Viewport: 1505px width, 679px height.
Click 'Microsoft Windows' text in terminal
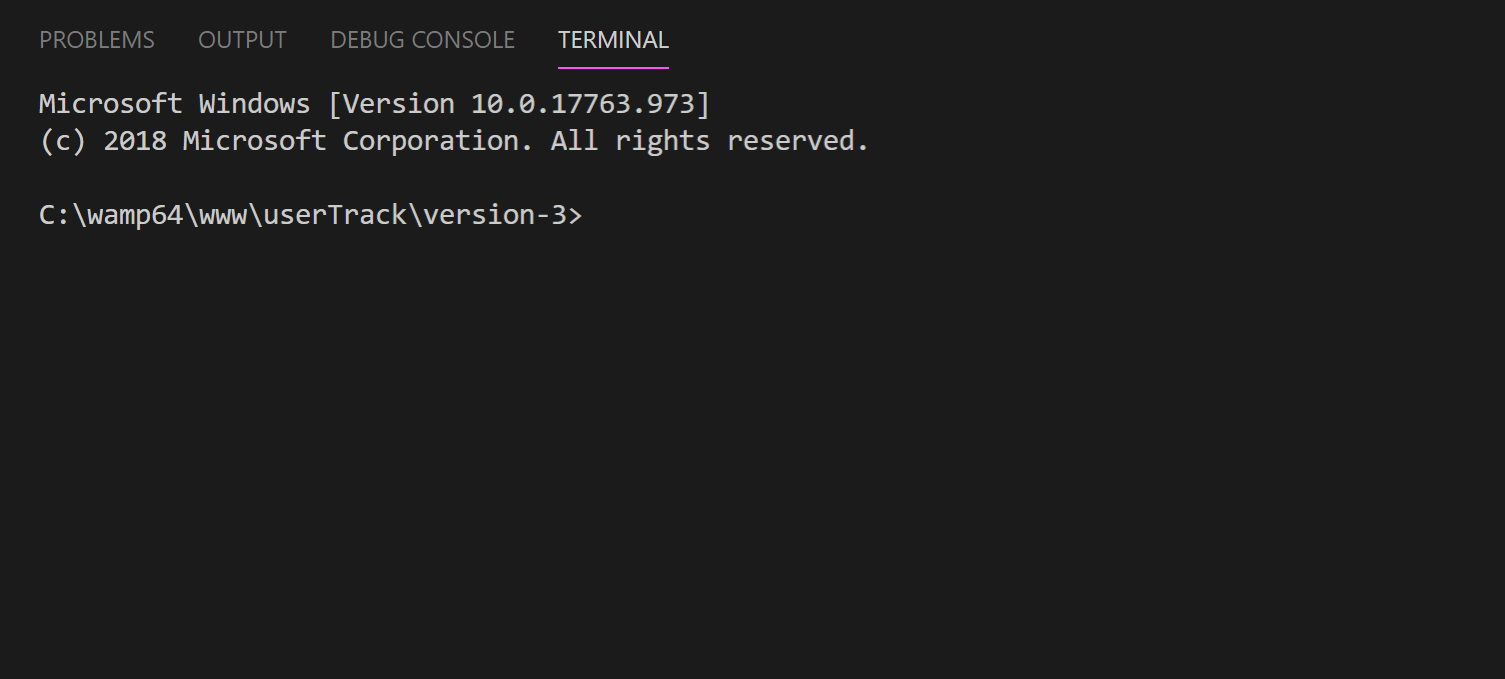point(174,103)
